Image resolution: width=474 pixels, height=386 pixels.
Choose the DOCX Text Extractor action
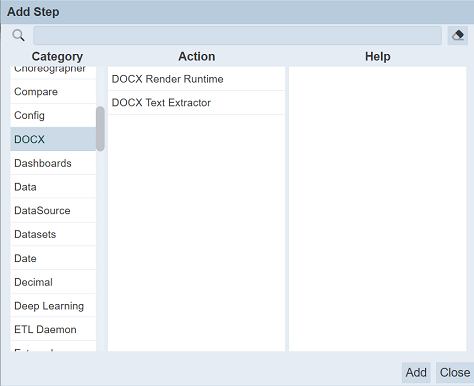(196, 103)
